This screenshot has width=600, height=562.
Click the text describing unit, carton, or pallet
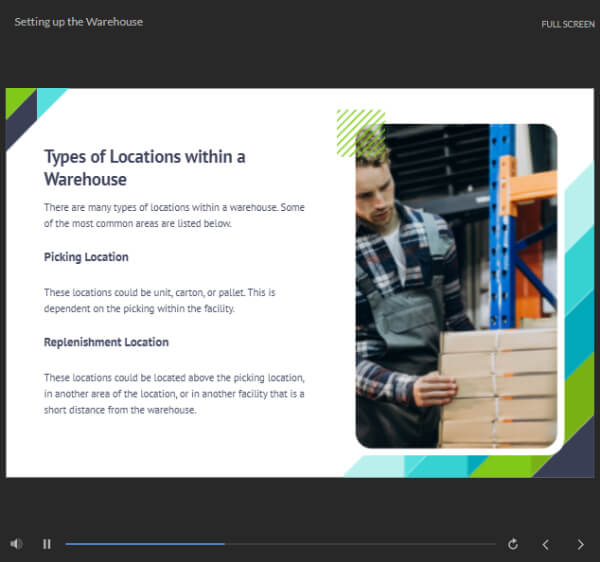point(174,300)
